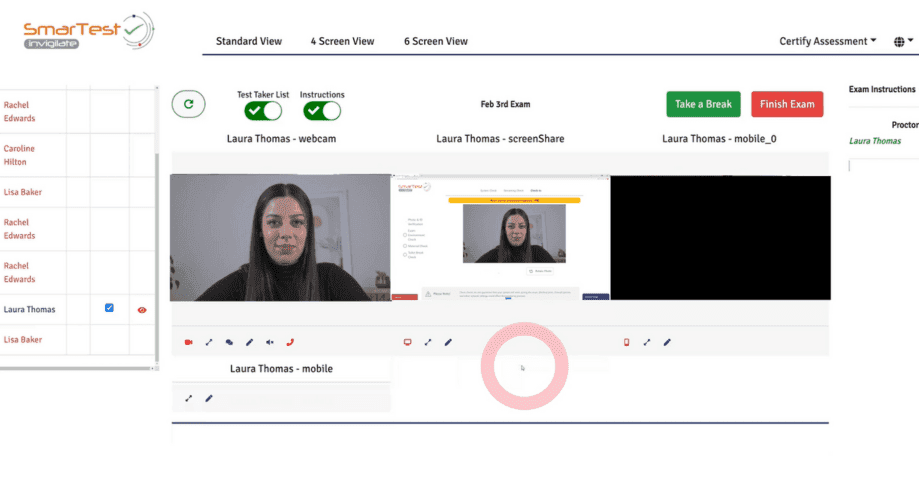Switch to 4 Screen View

(x=342, y=41)
